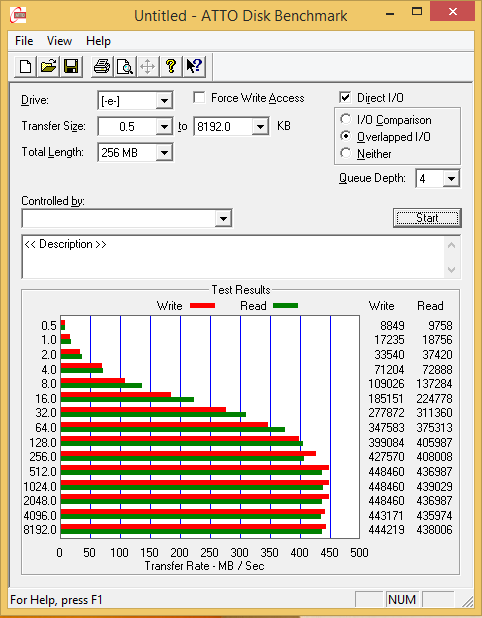Close the ATTO Disk Benchmark window
Viewport: 482px width, 618px height.
coord(452,12)
